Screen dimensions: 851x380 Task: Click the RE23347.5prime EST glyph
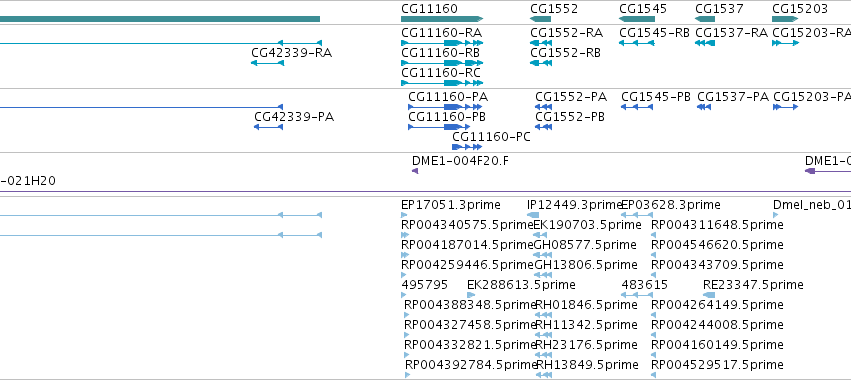709,295
